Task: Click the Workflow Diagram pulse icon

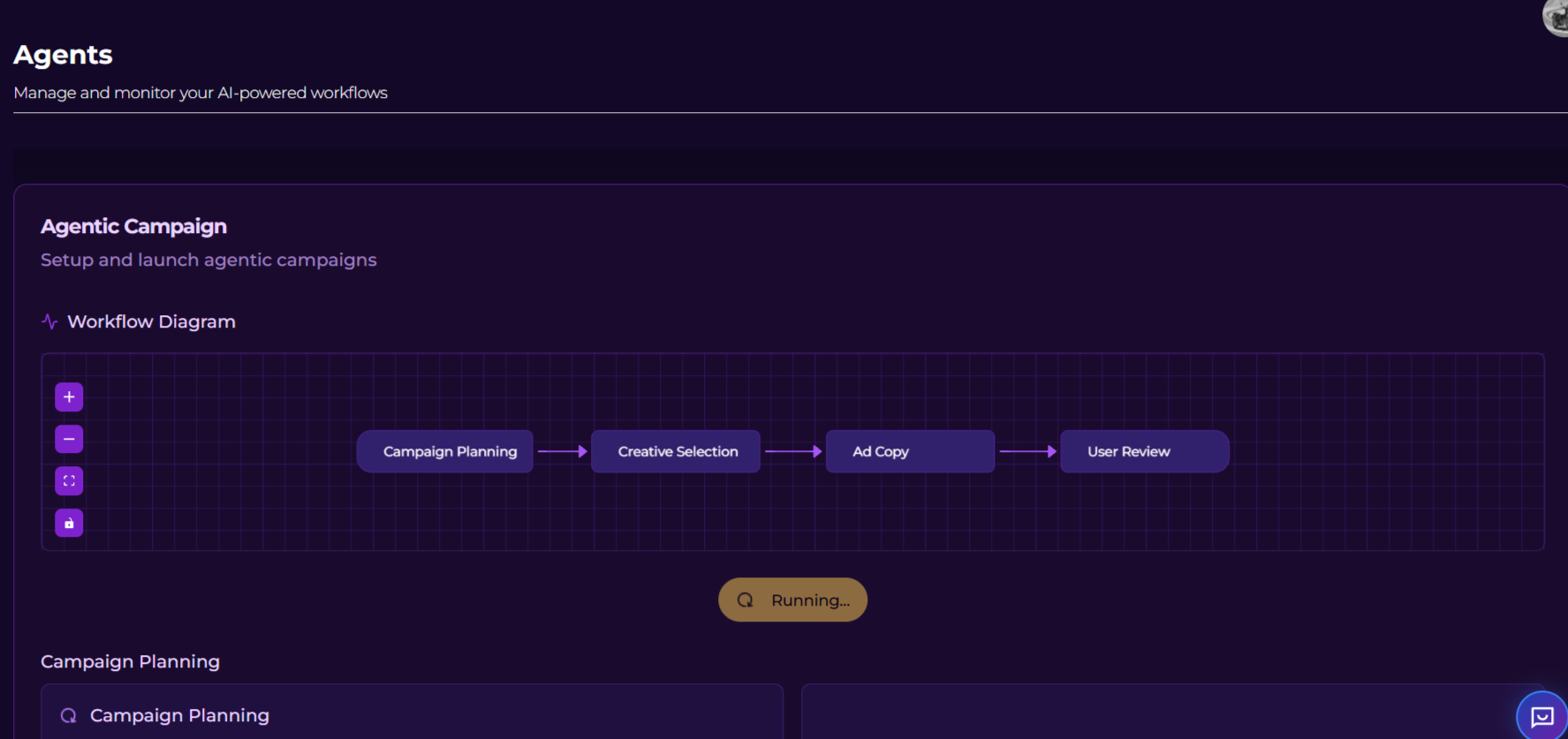Action: 49,321
